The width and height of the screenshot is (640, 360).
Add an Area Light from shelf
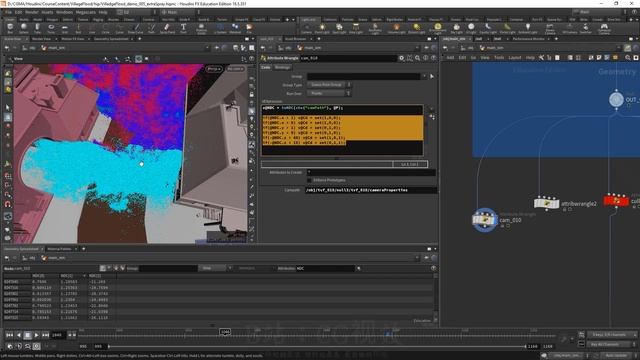(356, 29)
